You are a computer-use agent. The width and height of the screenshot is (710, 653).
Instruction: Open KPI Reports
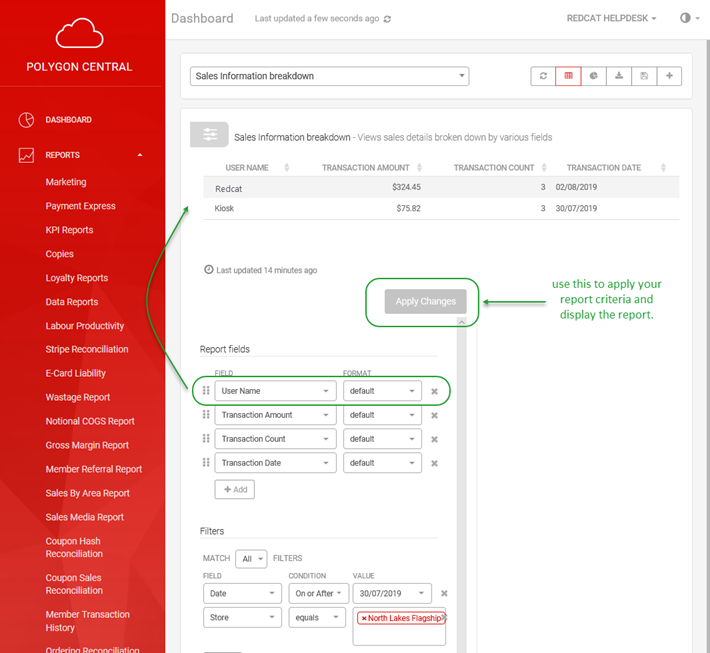pos(69,230)
